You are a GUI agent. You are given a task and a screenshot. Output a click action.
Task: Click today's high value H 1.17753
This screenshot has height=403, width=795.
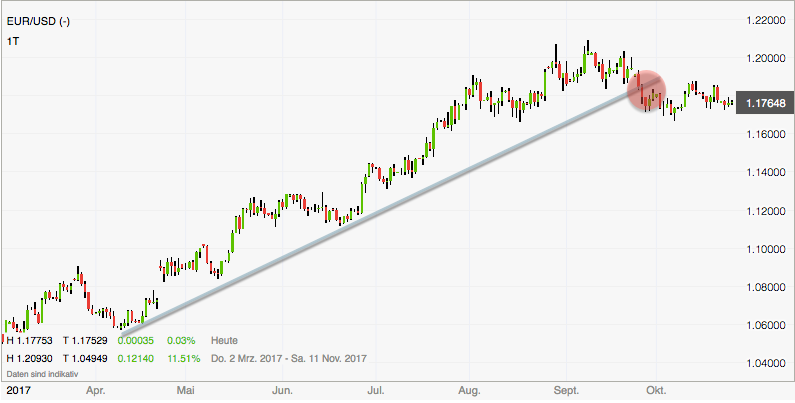(29, 341)
